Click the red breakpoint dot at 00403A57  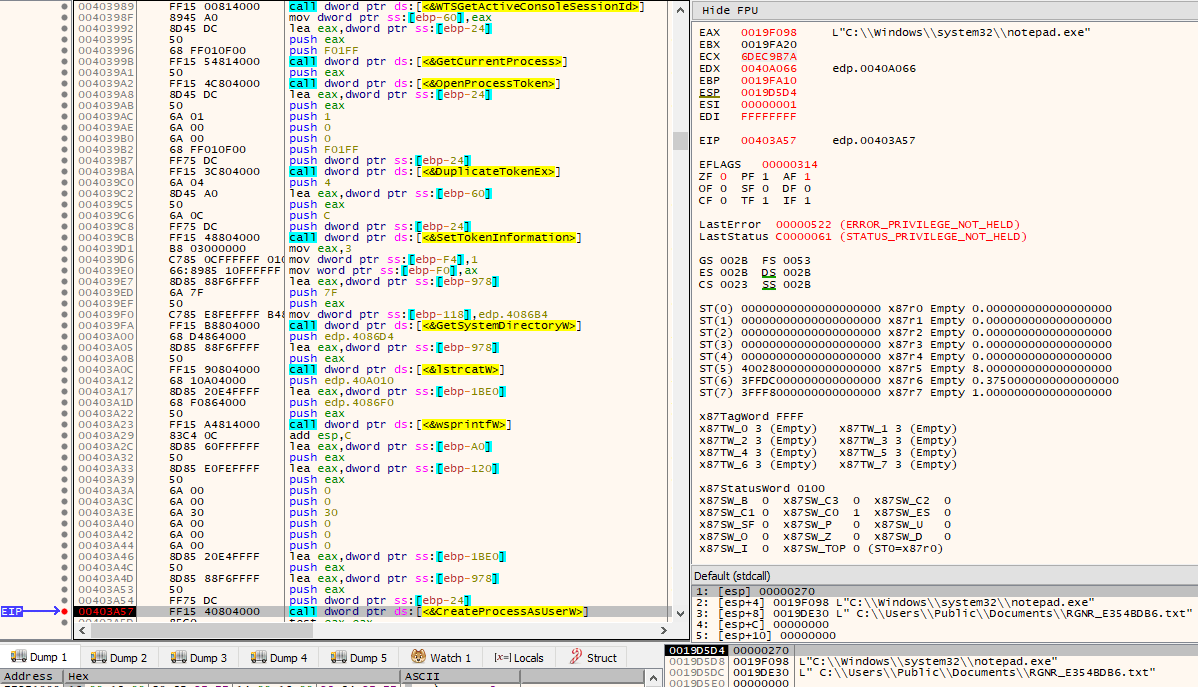64,611
